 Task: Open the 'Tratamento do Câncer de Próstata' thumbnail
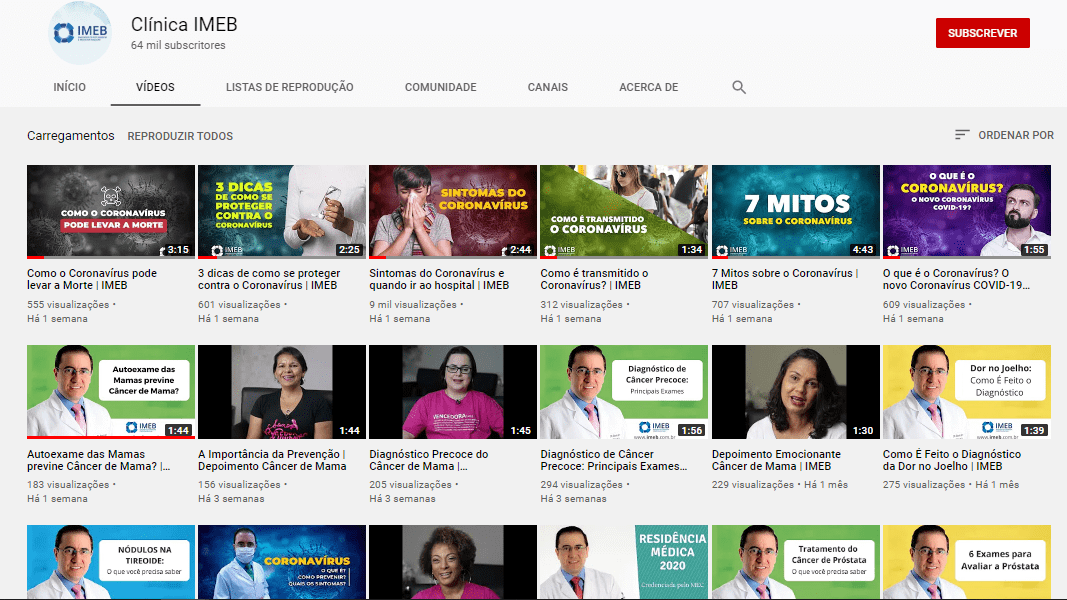point(795,562)
